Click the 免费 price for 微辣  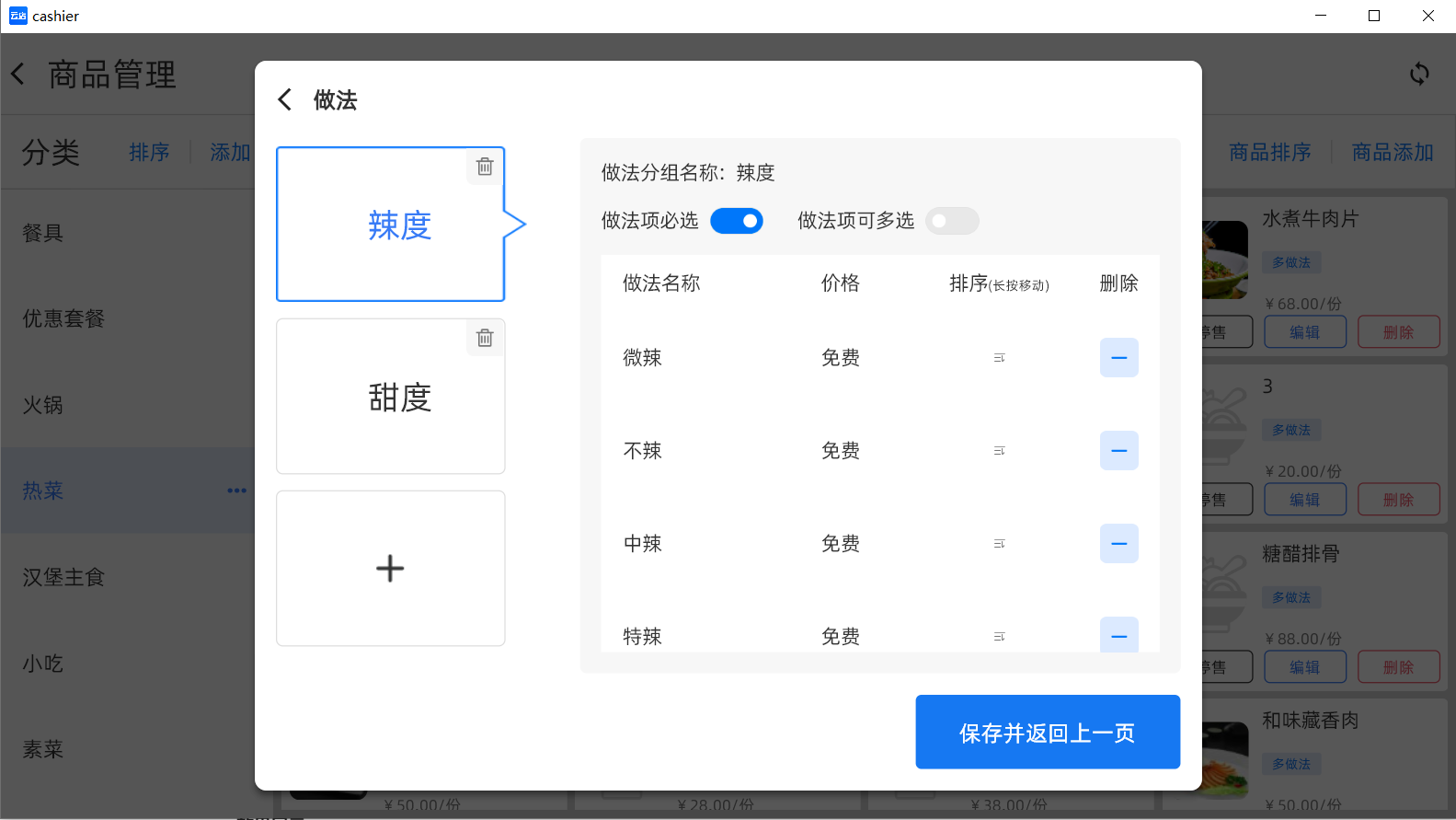coord(841,358)
